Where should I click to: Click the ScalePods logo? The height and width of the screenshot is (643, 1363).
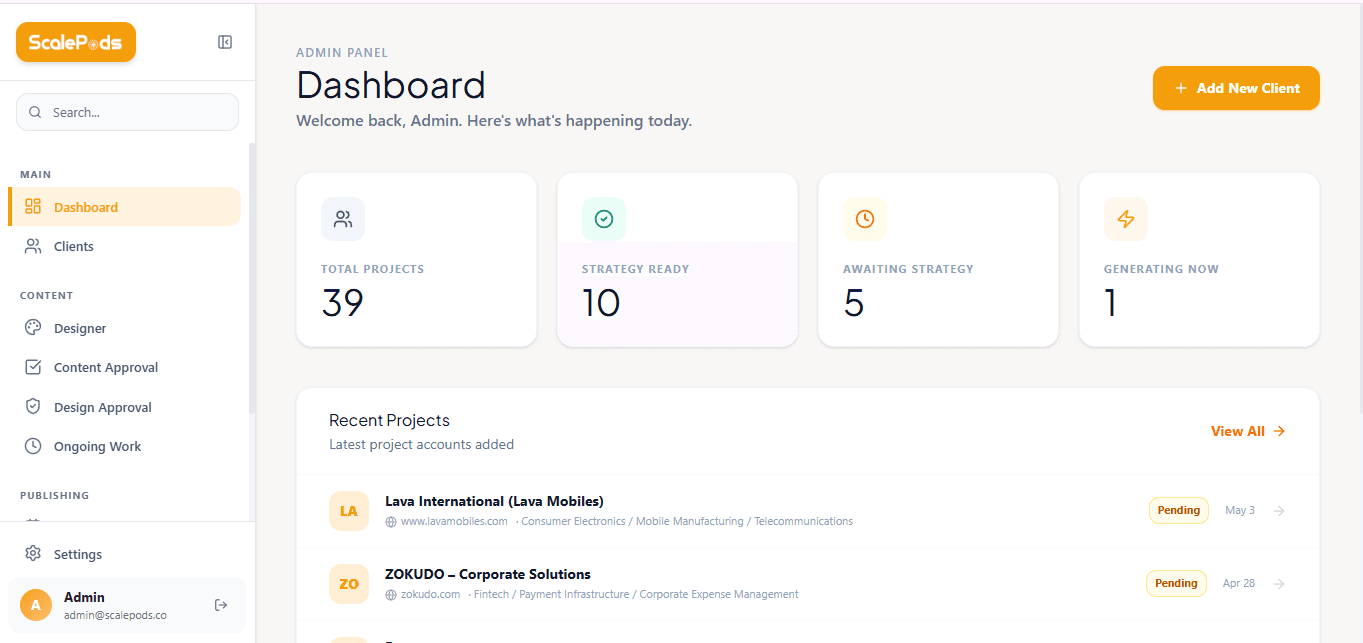click(76, 42)
